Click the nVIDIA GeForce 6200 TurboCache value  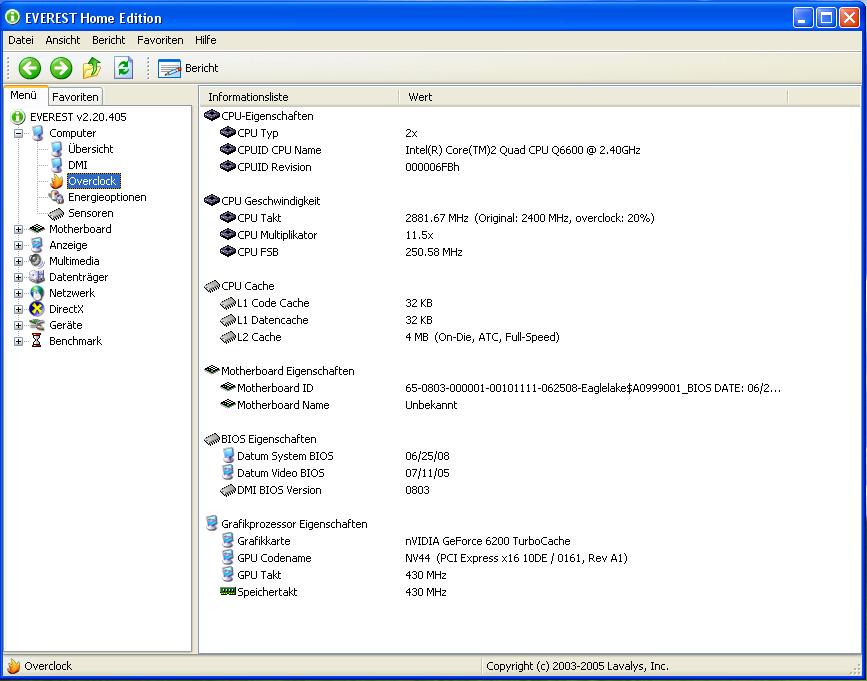(x=488, y=541)
